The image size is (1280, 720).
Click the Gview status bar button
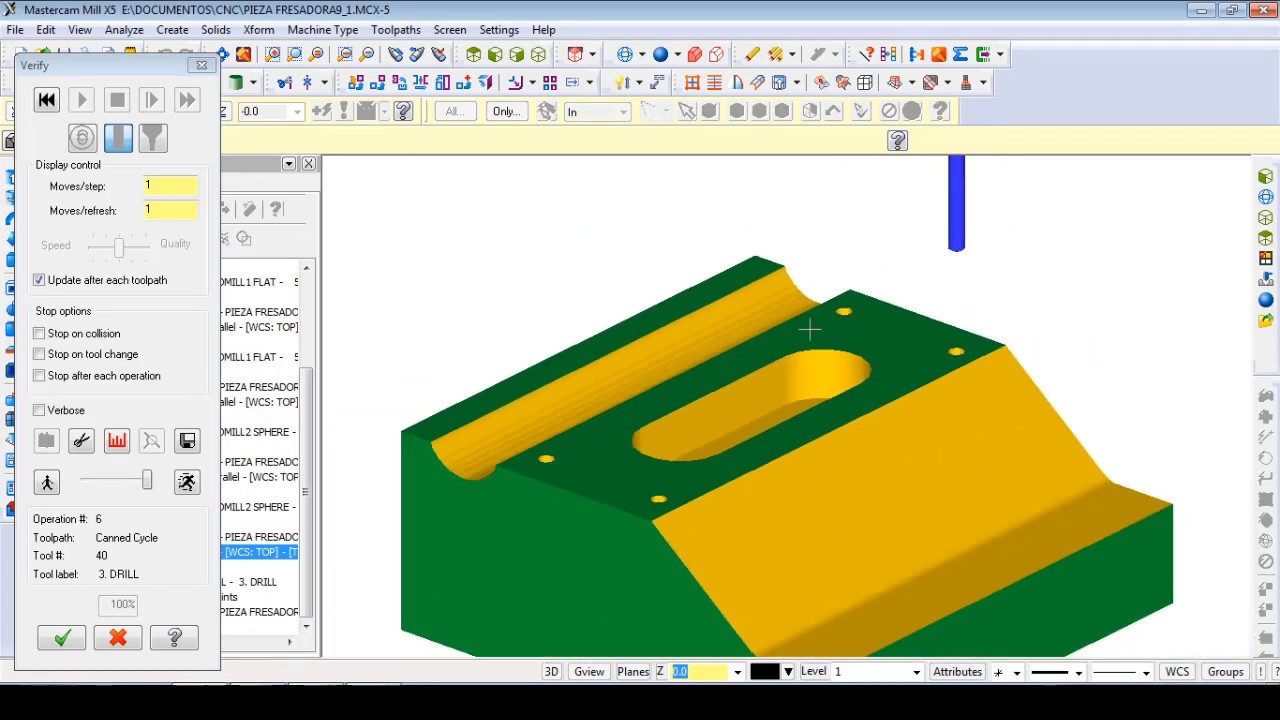point(589,672)
